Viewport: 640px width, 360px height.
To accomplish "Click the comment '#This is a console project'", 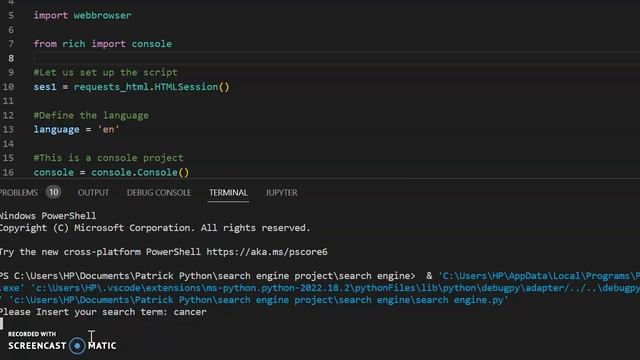I will pos(108,158).
